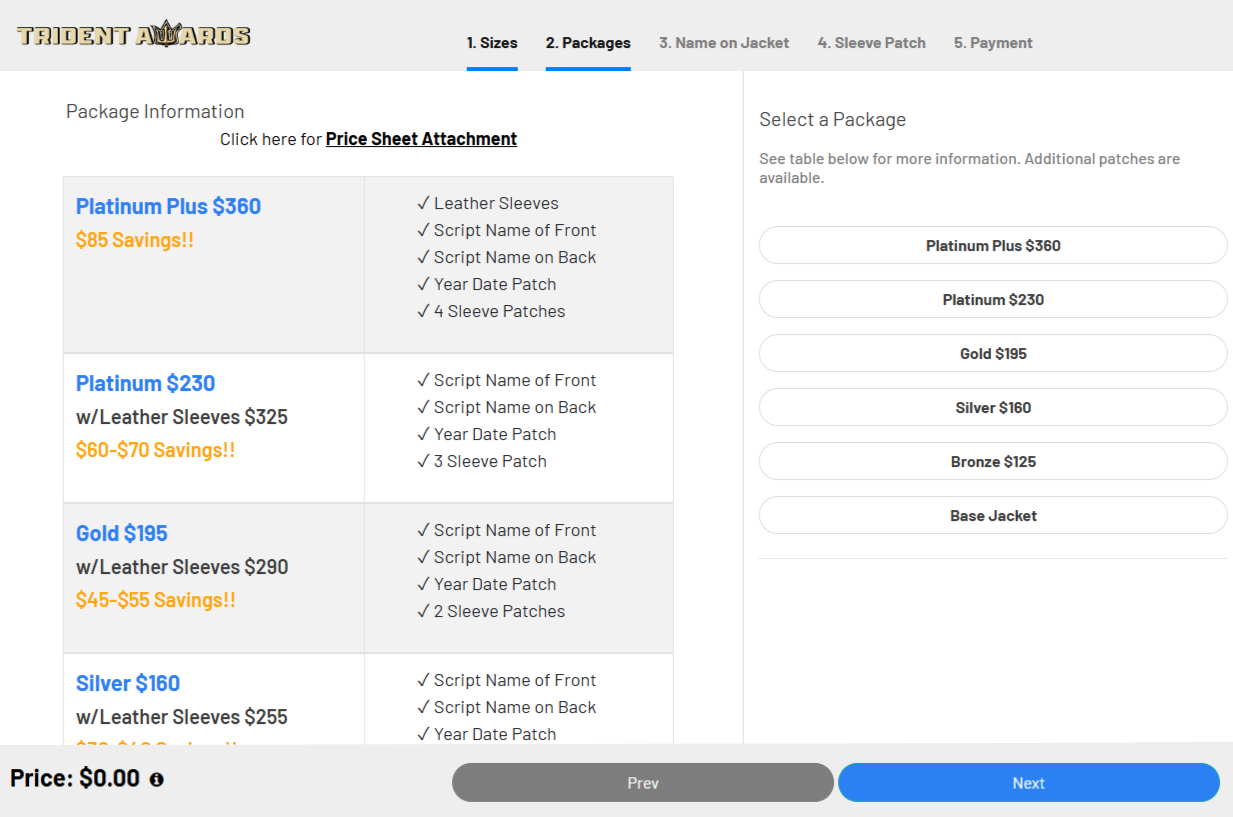This screenshot has width=1233, height=817.
Task: Click the 'Leather Sleeves' feature in Platinum Plus
Action: 488,203
